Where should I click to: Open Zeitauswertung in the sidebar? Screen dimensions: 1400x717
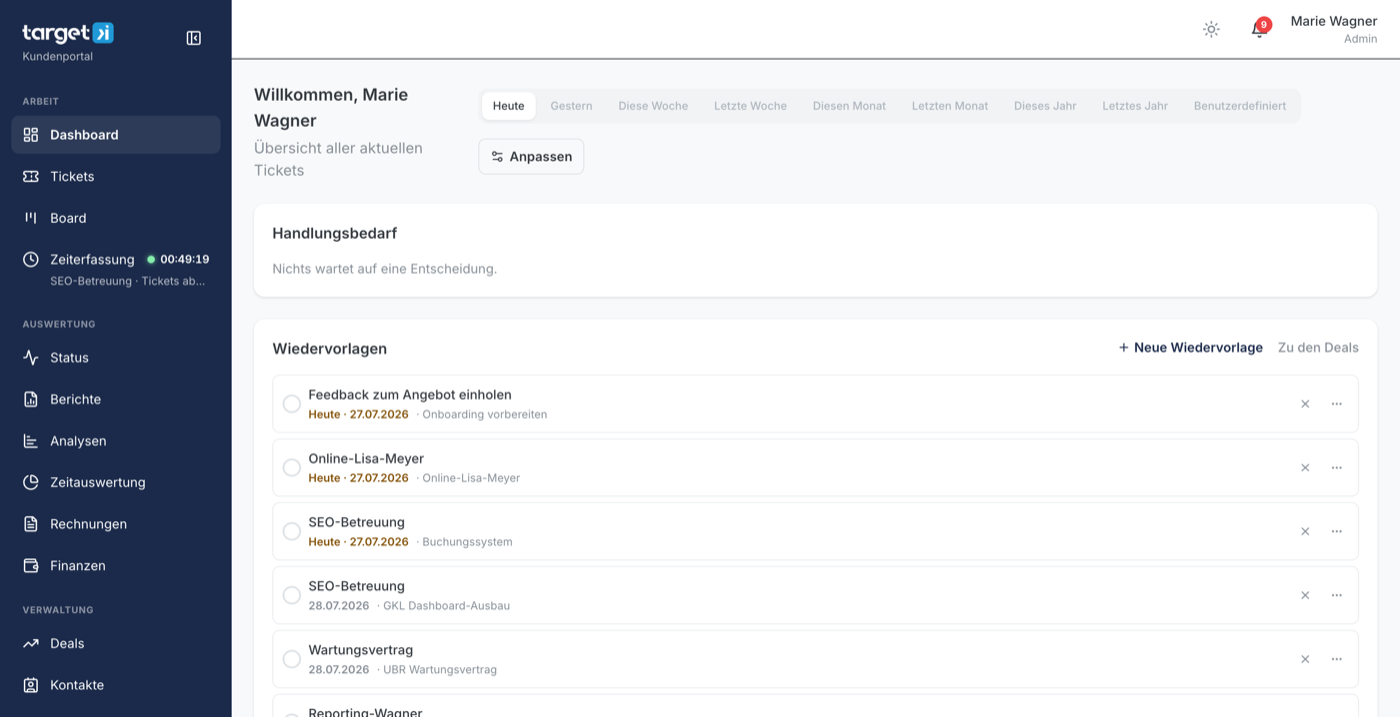point(116,482)
